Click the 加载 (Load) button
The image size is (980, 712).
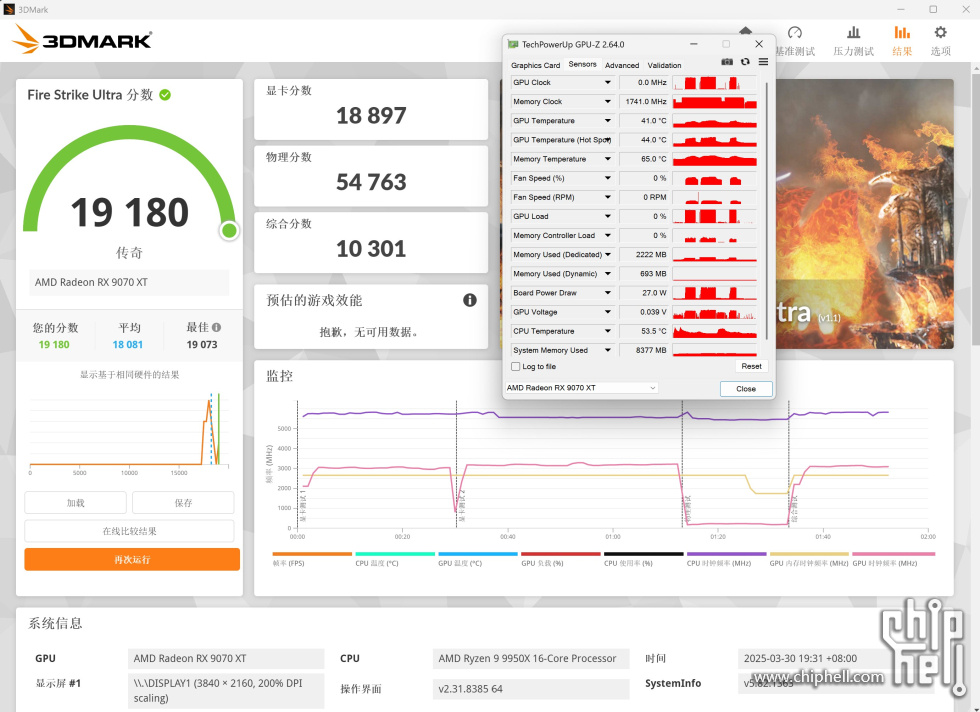(76, 503)
